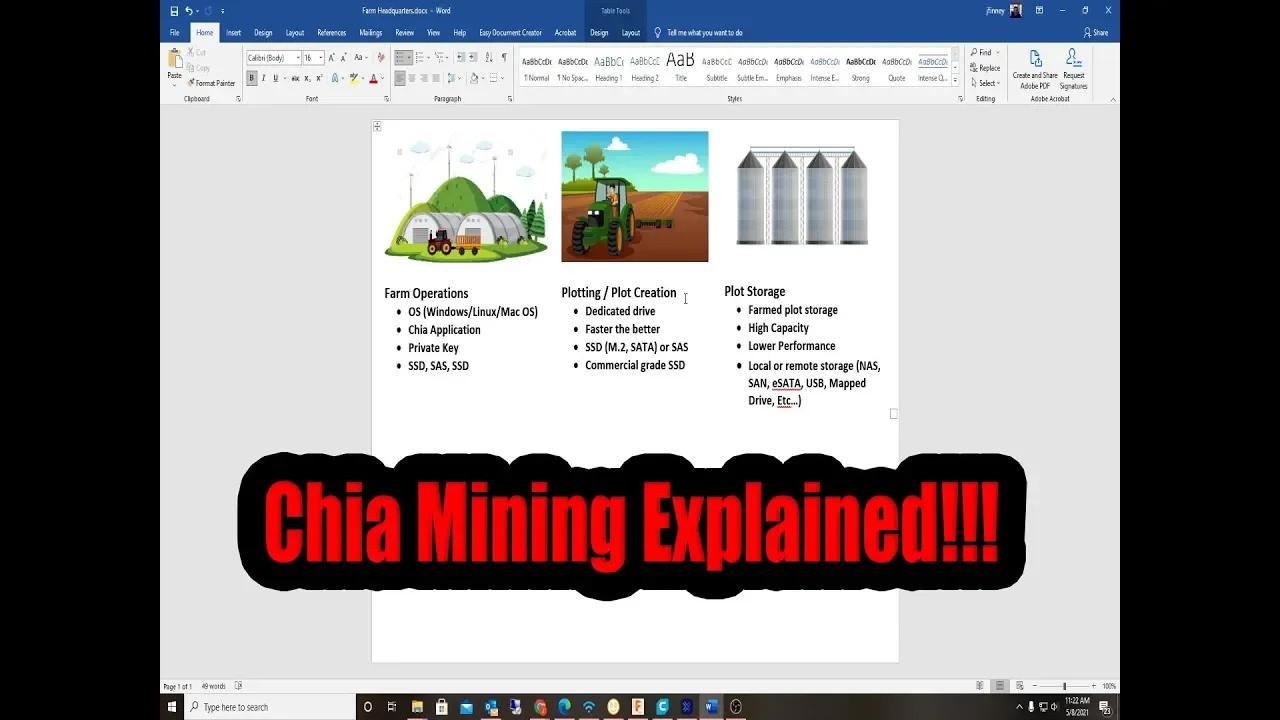Open the Mailings ribbon tab
Image resolution: width=1280 pixels, height=720 pixels.
coord(371,32)
